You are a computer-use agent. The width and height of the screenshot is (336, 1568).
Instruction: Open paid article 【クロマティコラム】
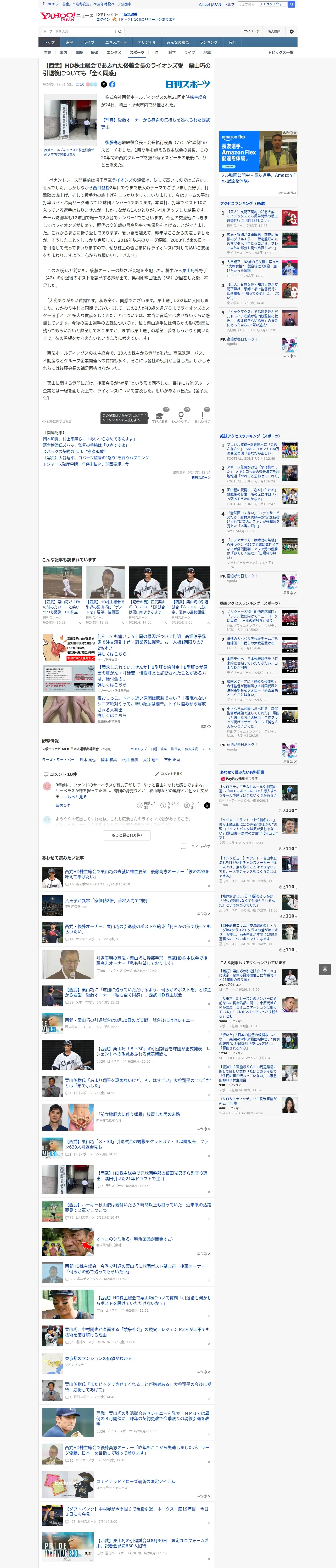(249, 791)
